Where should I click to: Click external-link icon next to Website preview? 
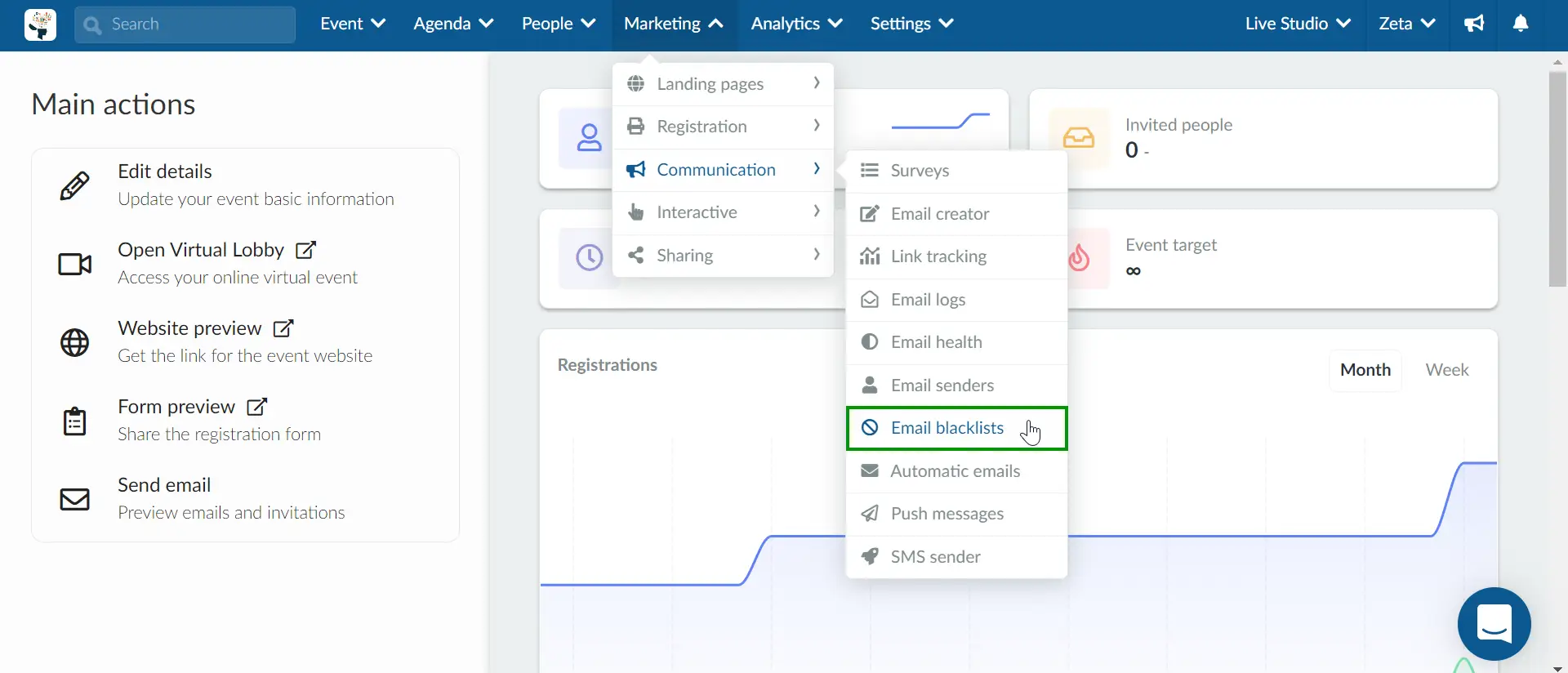coord(283,328)
